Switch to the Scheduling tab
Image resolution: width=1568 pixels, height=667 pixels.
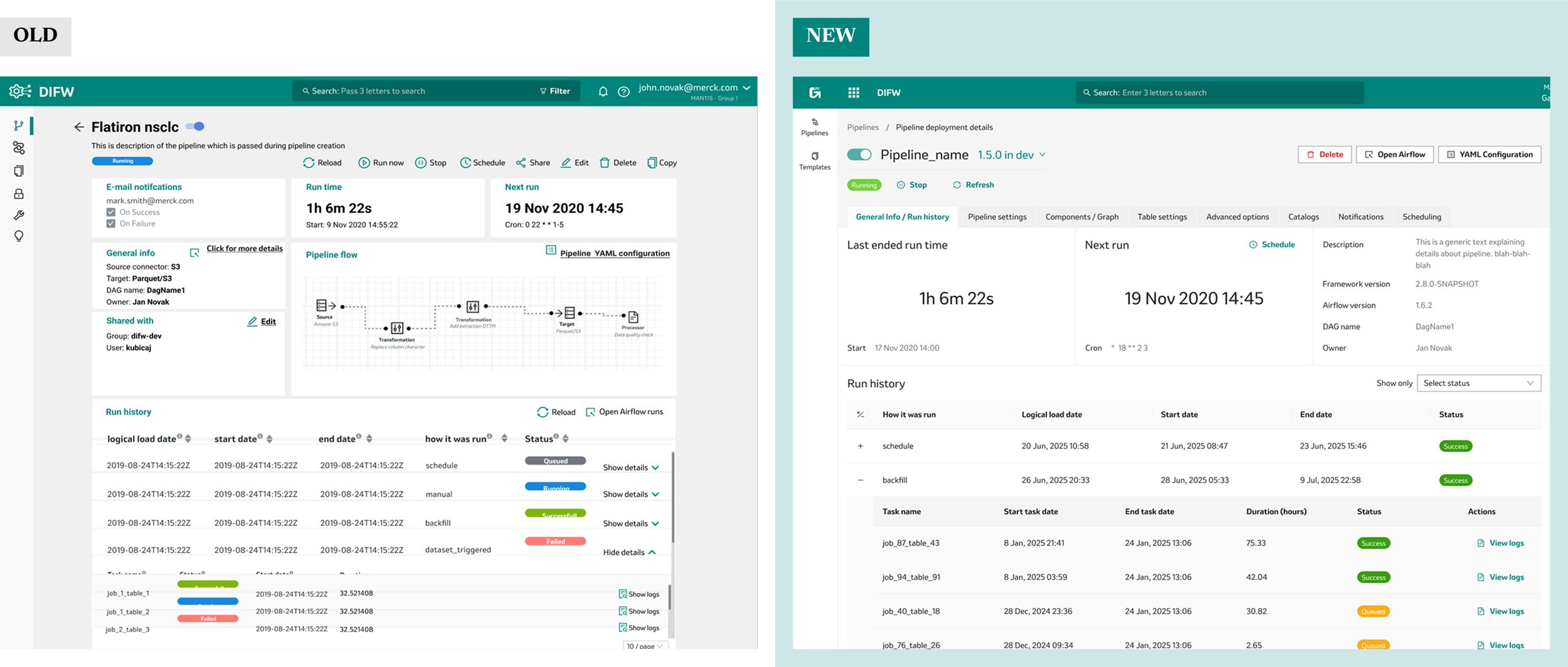pyautogui.click(x=1422, y=217)
